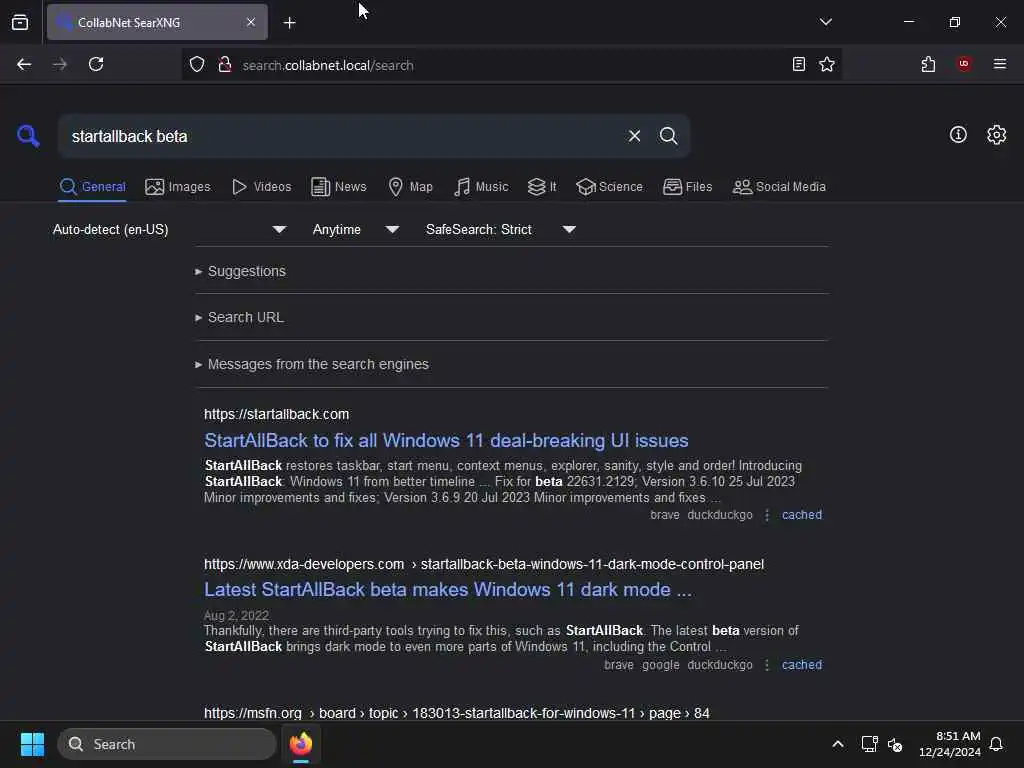This screenshot has width=1024, height=768.
Task: Open muted volume tray icon
Action: tap(895, 744)
